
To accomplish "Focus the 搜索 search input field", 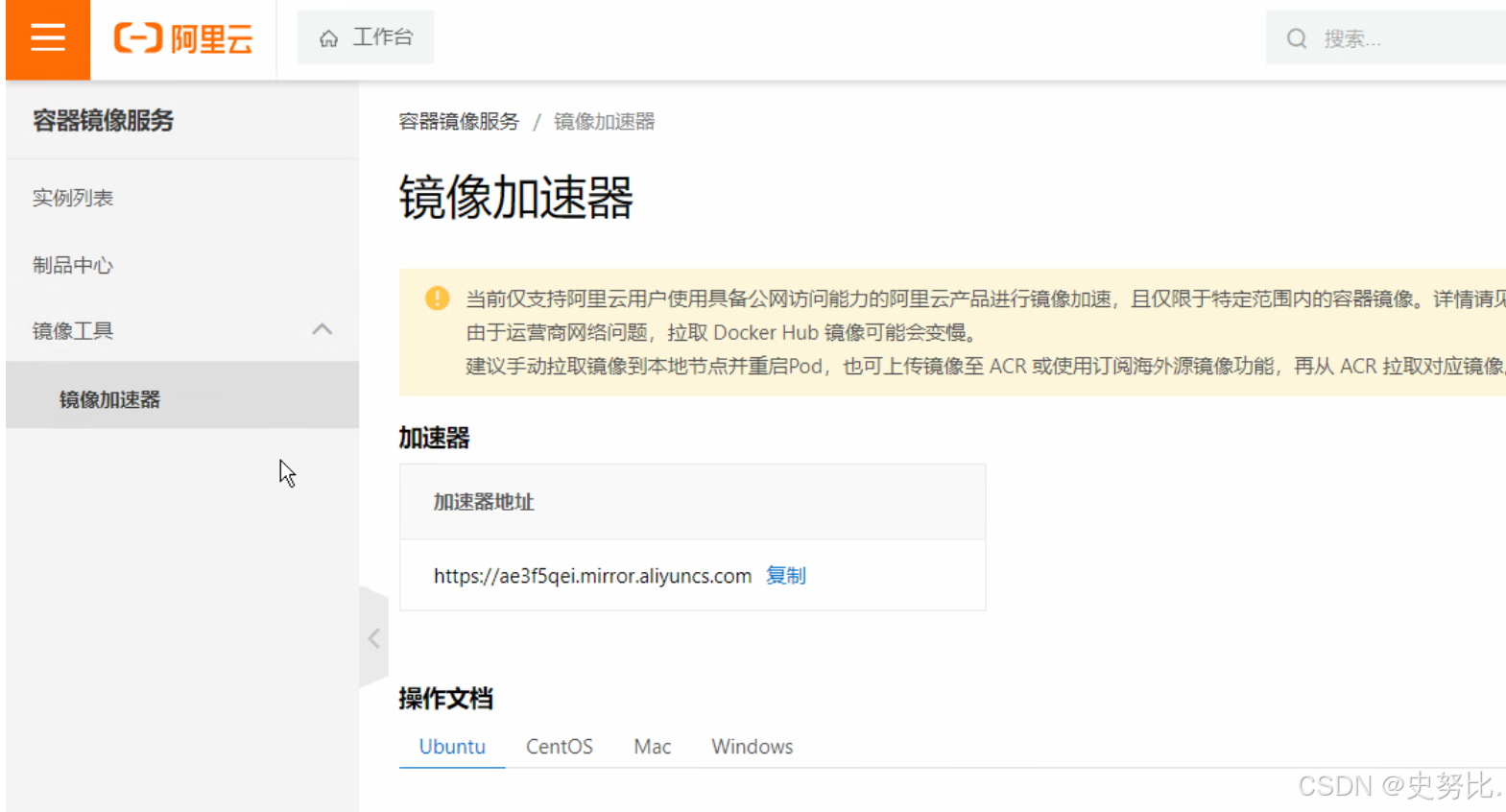I will (x=1386, y=37).
